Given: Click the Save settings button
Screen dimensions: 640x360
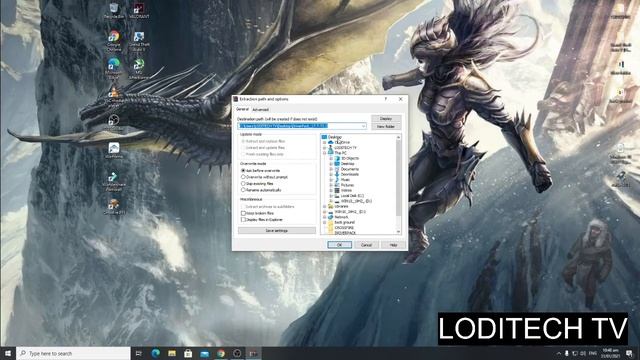Looking at the screenshot, I should point(277,231).
